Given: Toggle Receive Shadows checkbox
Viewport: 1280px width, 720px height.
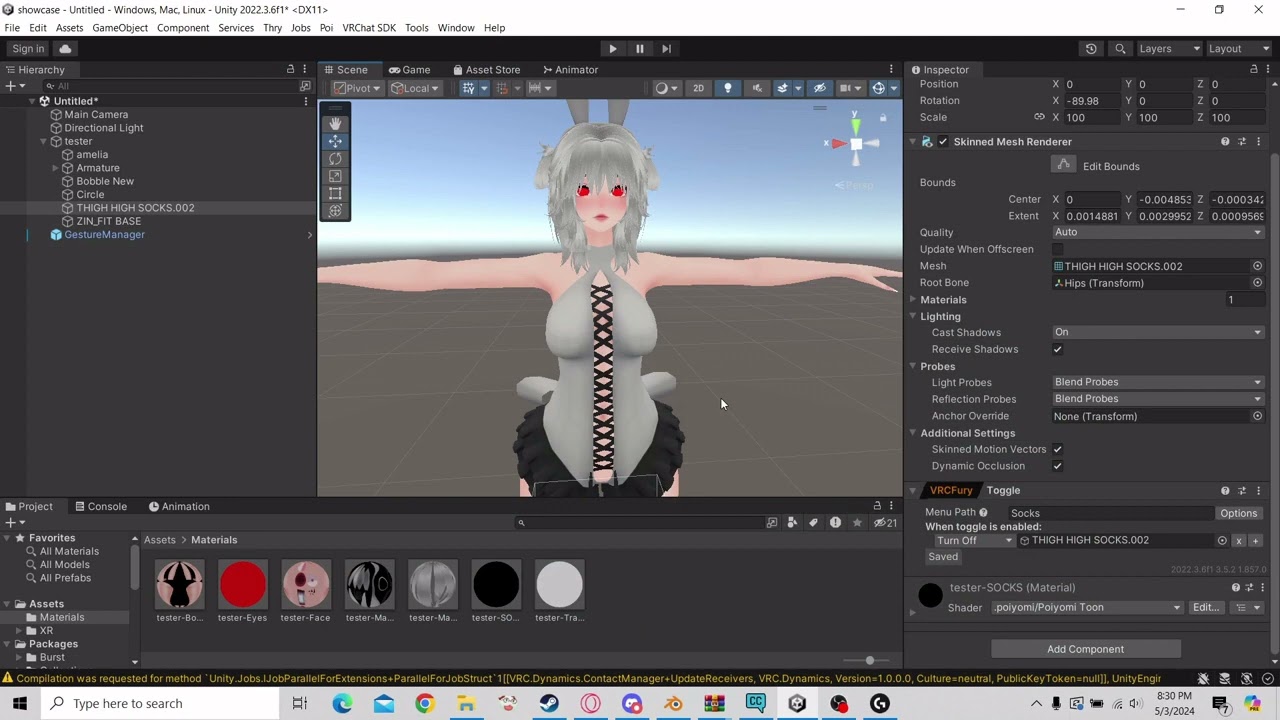Looking at the screenshot, I should (x=1058, y=349).
